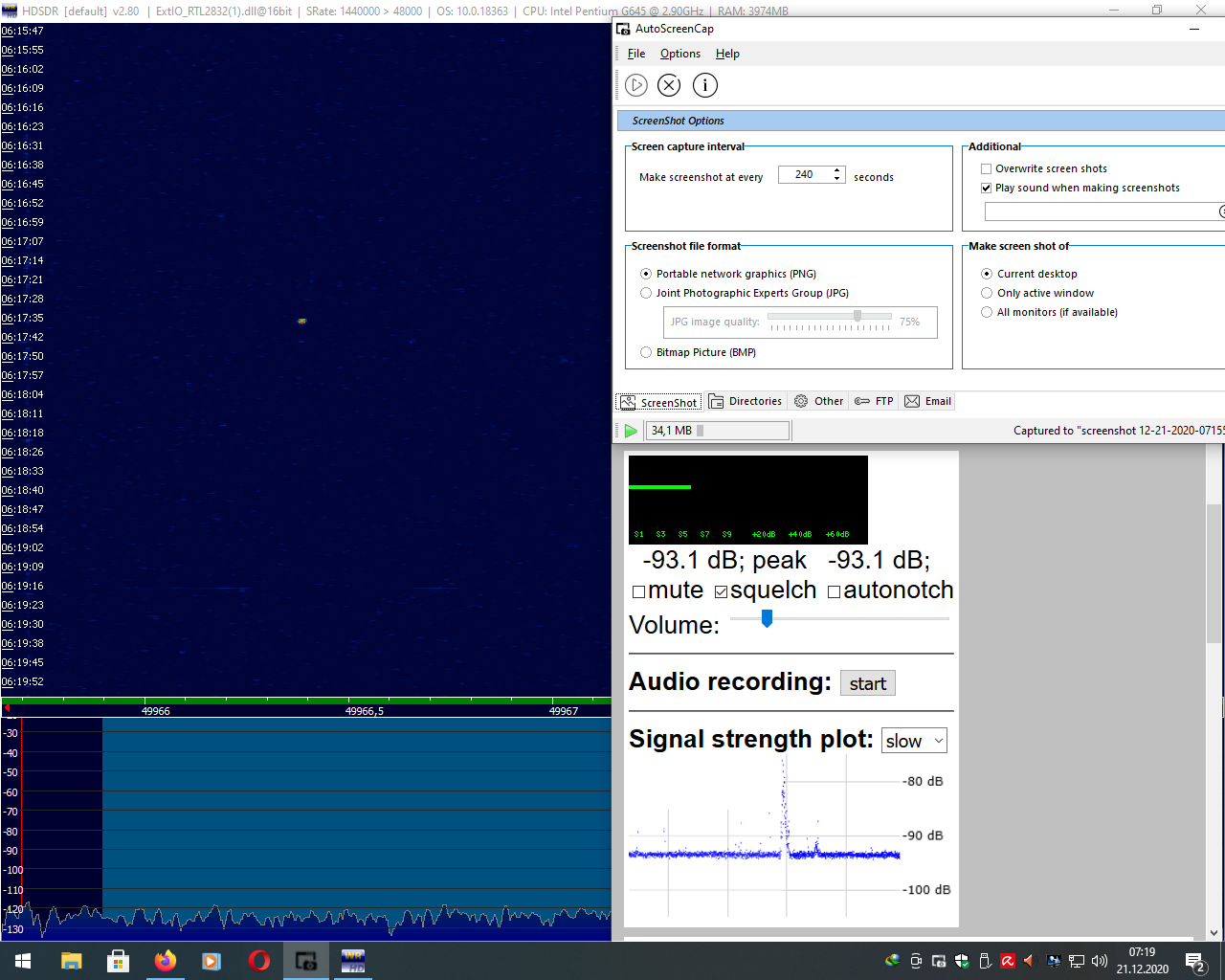This screenshot has width=1225, height=980.
Task: Switch to the FTP tab
Action: point(874,402)
